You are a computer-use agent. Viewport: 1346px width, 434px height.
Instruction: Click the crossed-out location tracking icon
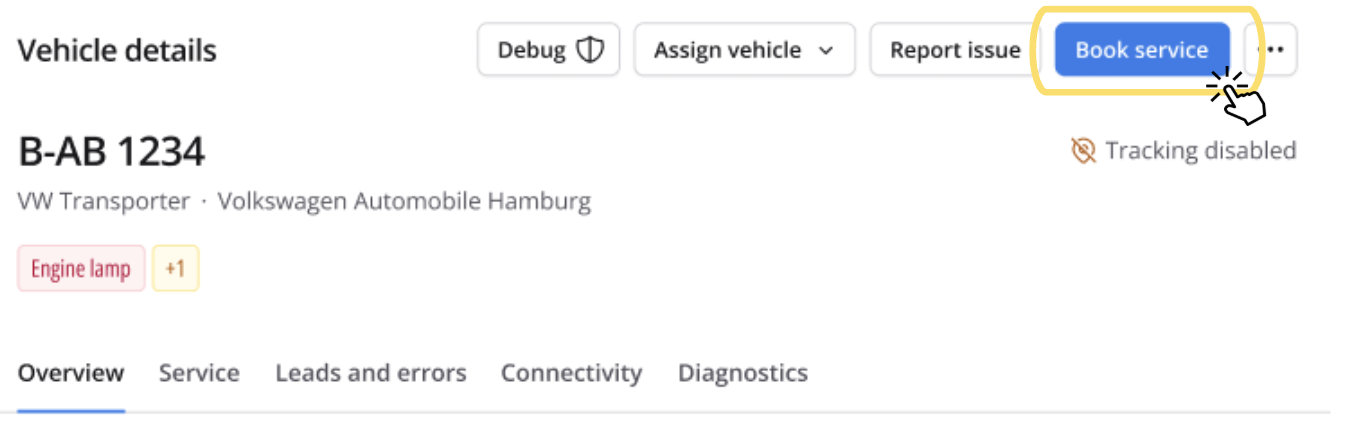coord(1083,151)
